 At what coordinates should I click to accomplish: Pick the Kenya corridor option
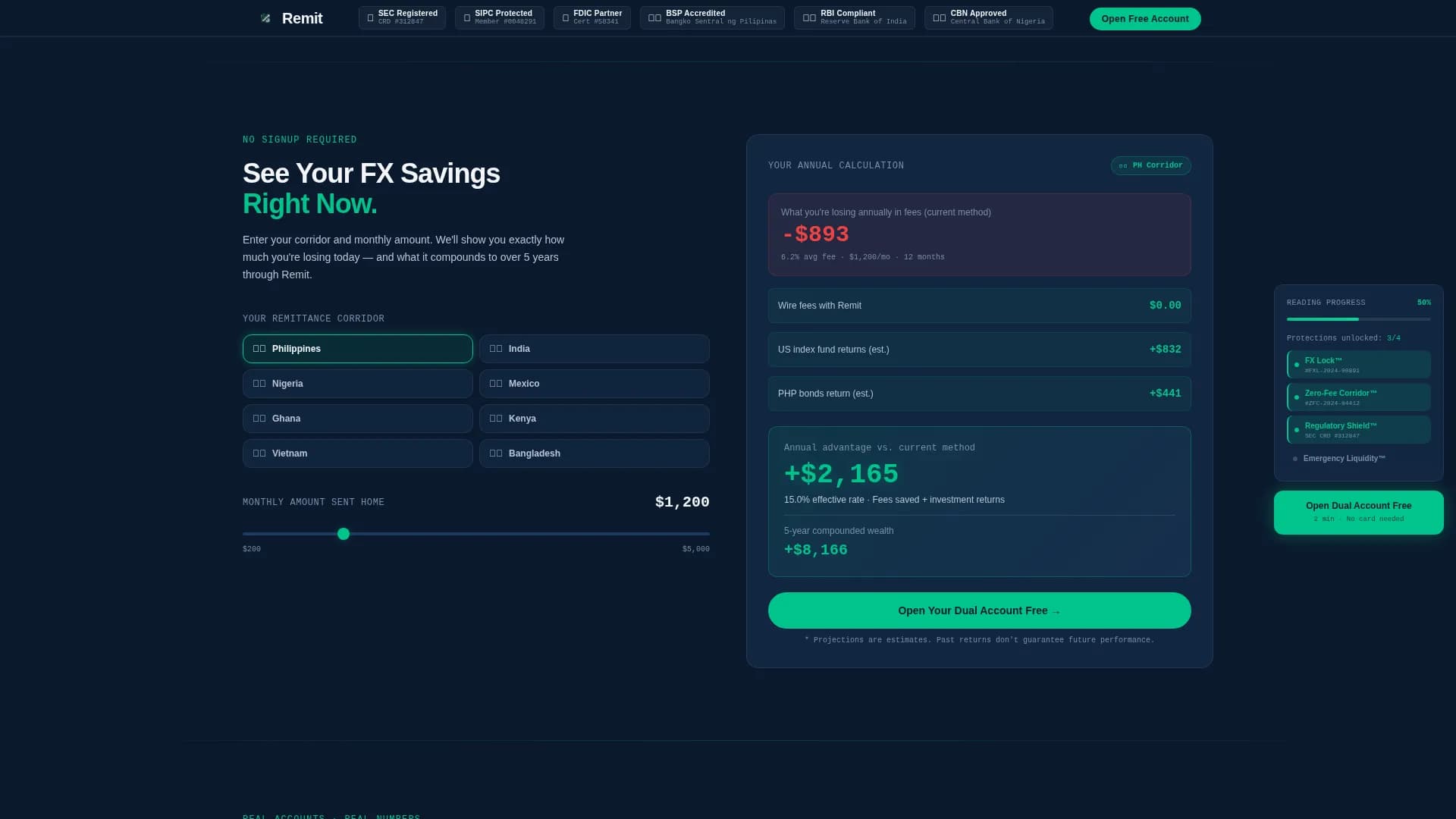click(594, 419)
